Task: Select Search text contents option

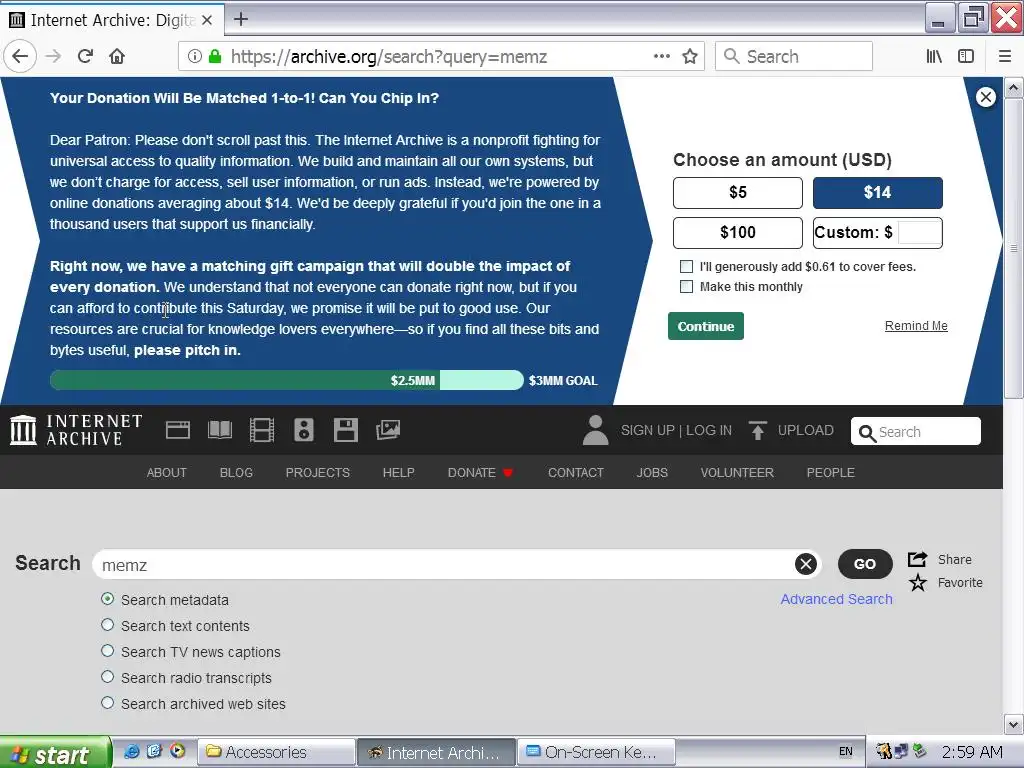Action: pos(108,625)
